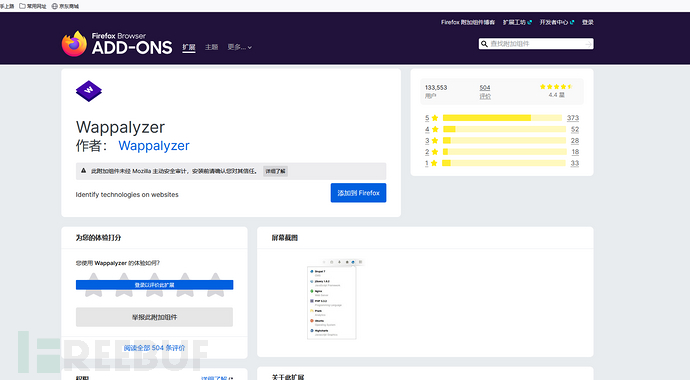Click the 28 three-star count
Screen dimensions: 690x380
[575, 141]
